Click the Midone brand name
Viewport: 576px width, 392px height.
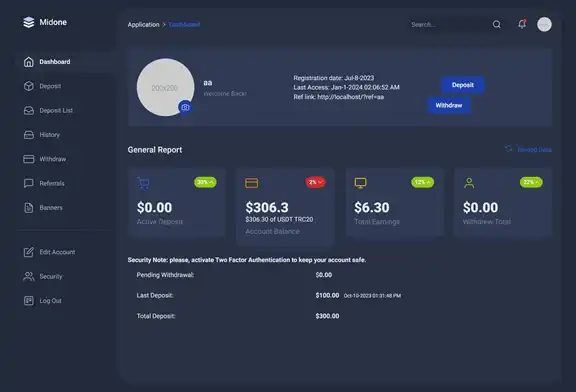[x=53, y=22]
